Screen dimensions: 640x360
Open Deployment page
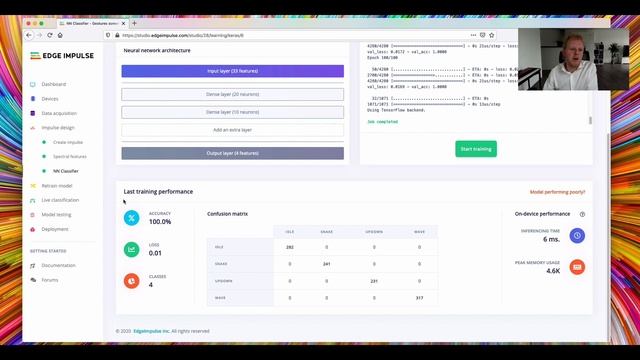[55, 229]
